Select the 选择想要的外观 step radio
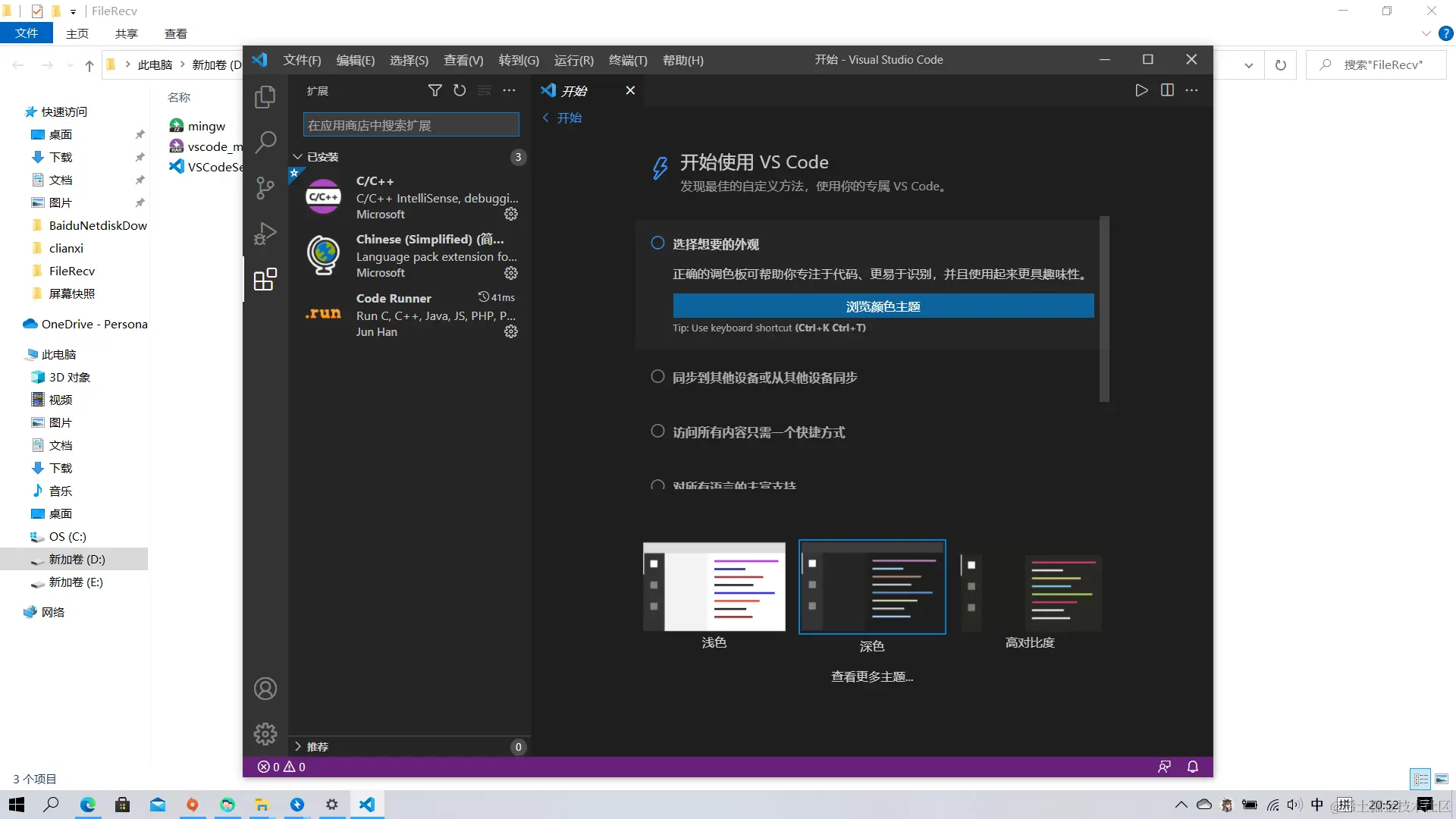 tap(657, 243)
